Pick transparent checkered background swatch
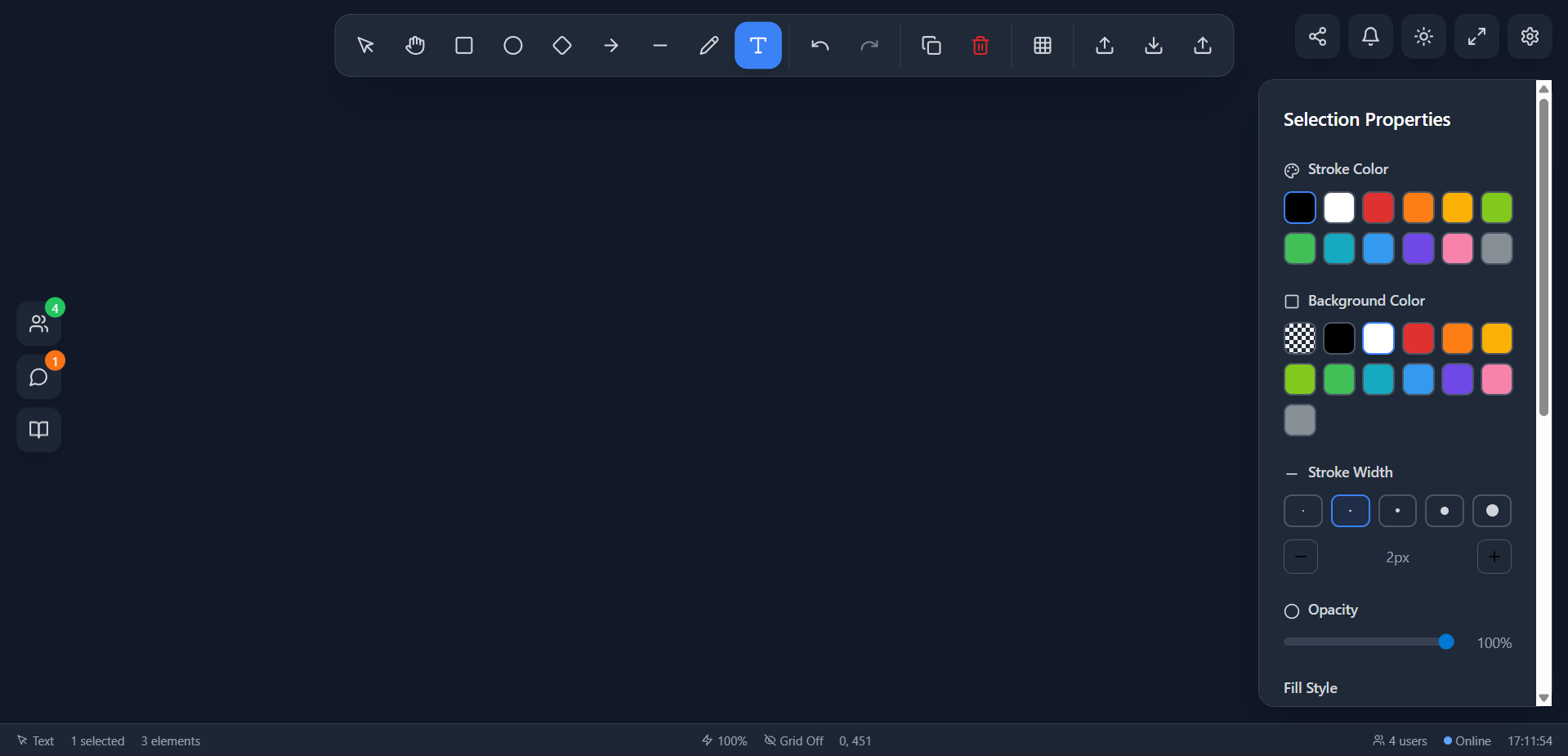 click(1300, 338)
